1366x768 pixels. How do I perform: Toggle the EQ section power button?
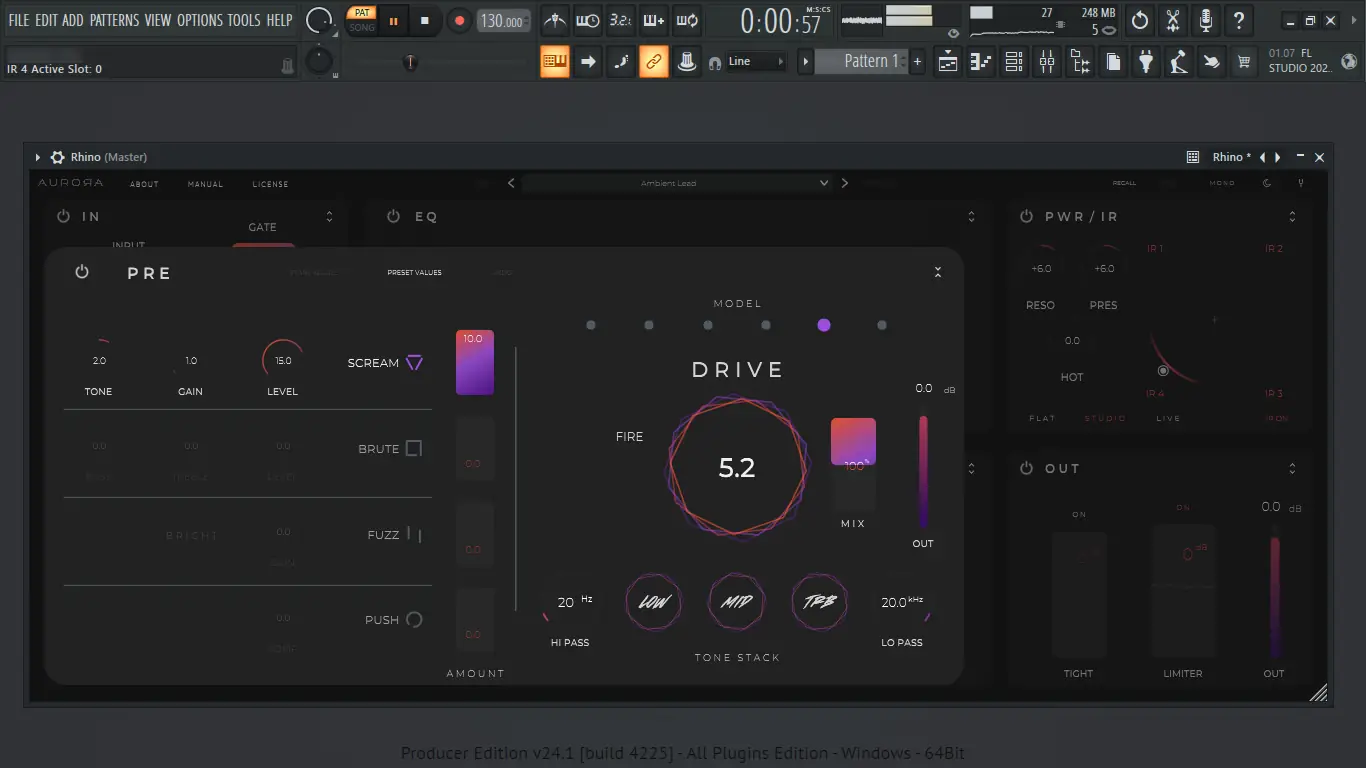[393, 216]
